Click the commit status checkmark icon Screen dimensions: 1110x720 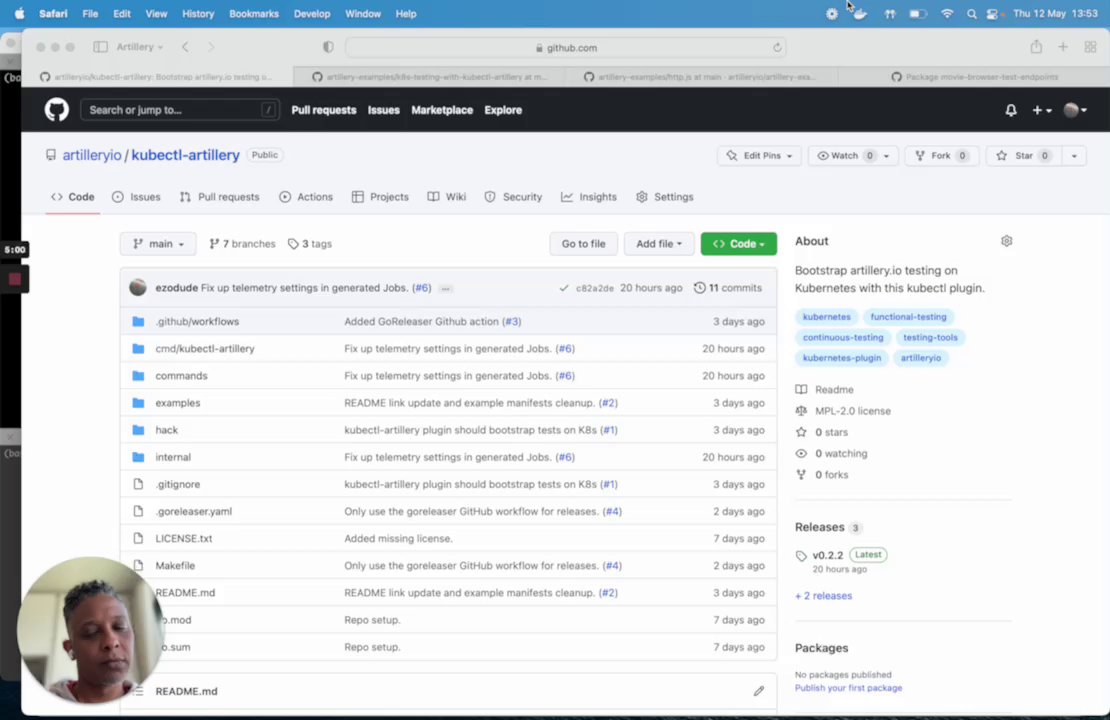[x=563, y=288]
